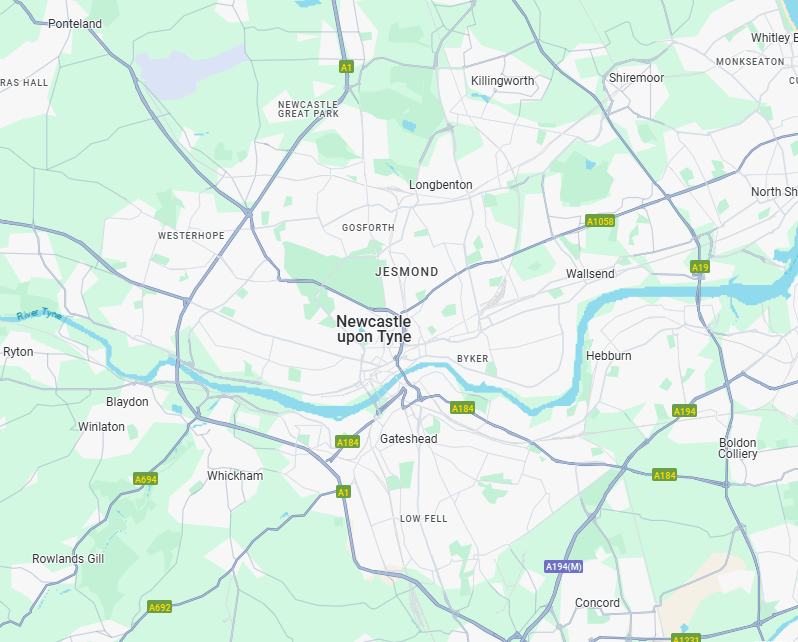Viewport: 798px width, 642px height.
Task: Click the A1 road shield near Great Park
Action: click(x=347, y=67)
